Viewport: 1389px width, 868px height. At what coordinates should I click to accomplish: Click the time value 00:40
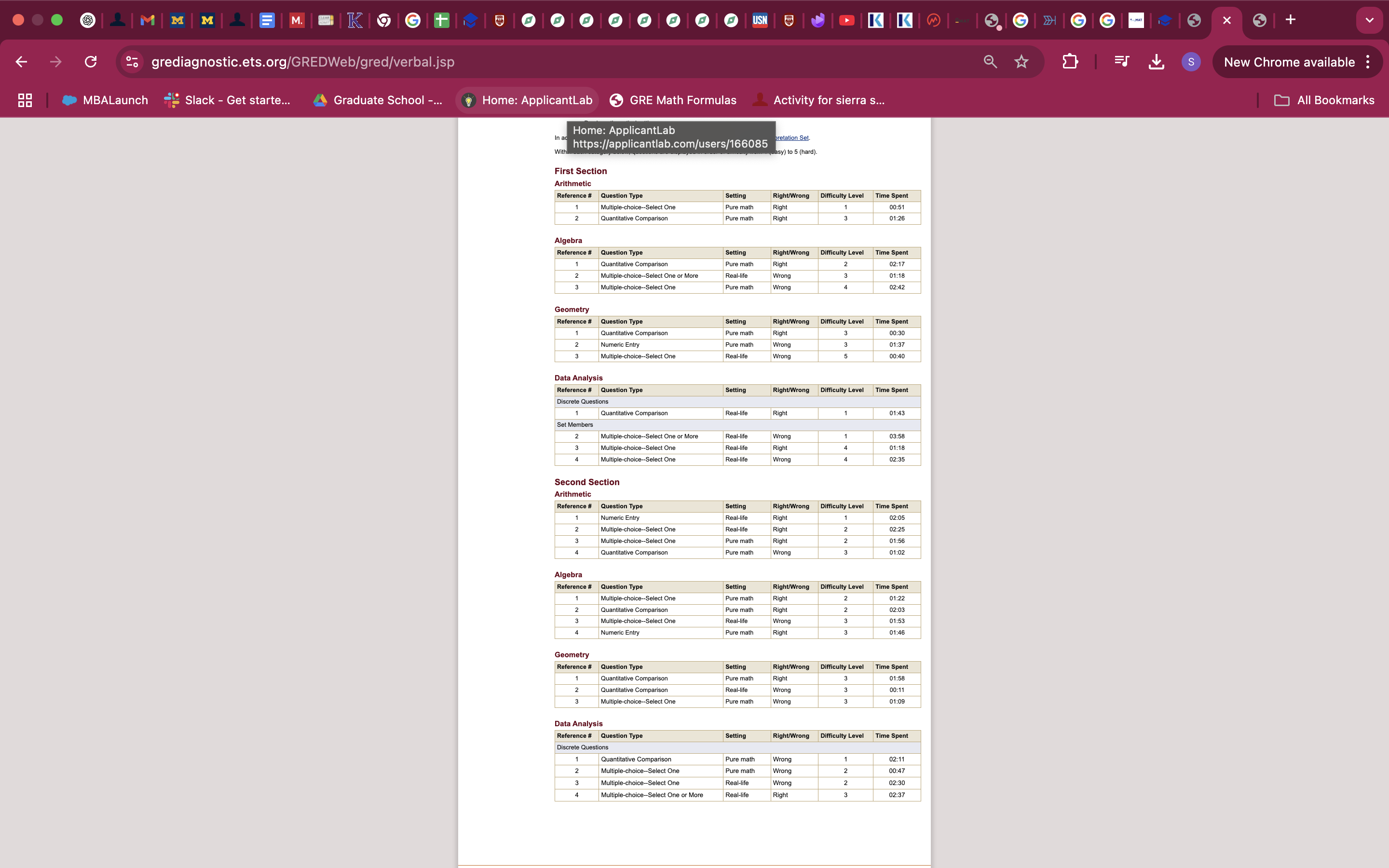(897, 356)
